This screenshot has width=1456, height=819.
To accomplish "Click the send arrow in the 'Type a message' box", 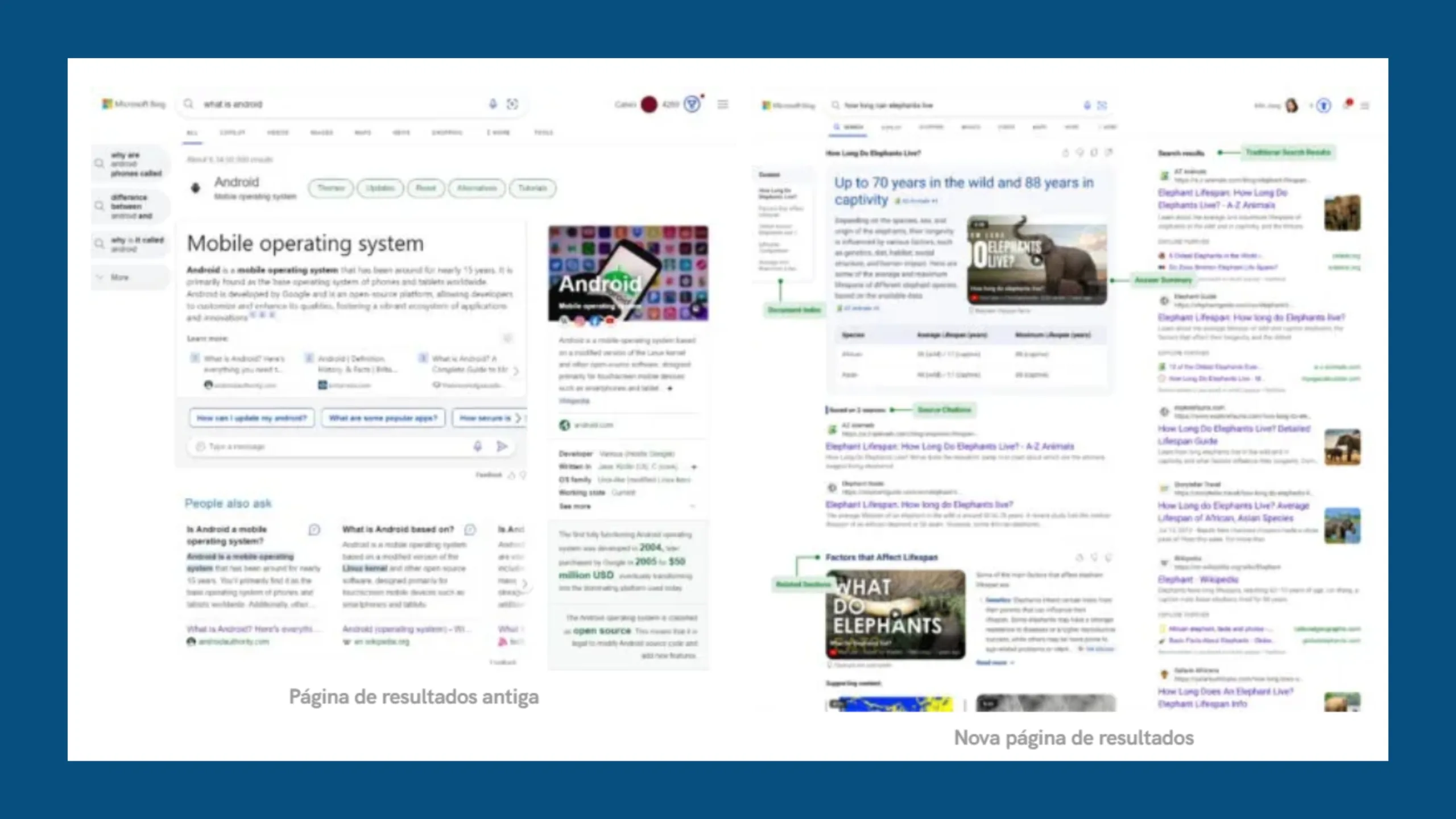I will 502,446.
